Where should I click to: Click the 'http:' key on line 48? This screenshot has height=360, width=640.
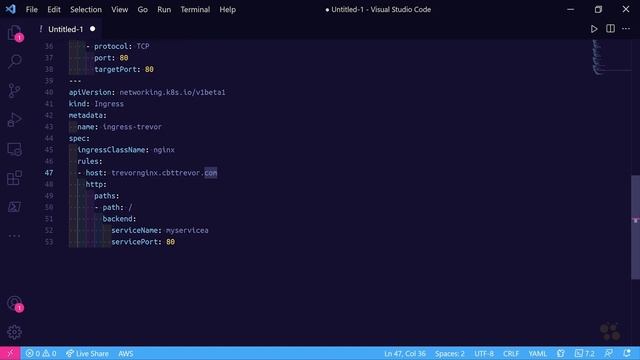coord(96,184)
